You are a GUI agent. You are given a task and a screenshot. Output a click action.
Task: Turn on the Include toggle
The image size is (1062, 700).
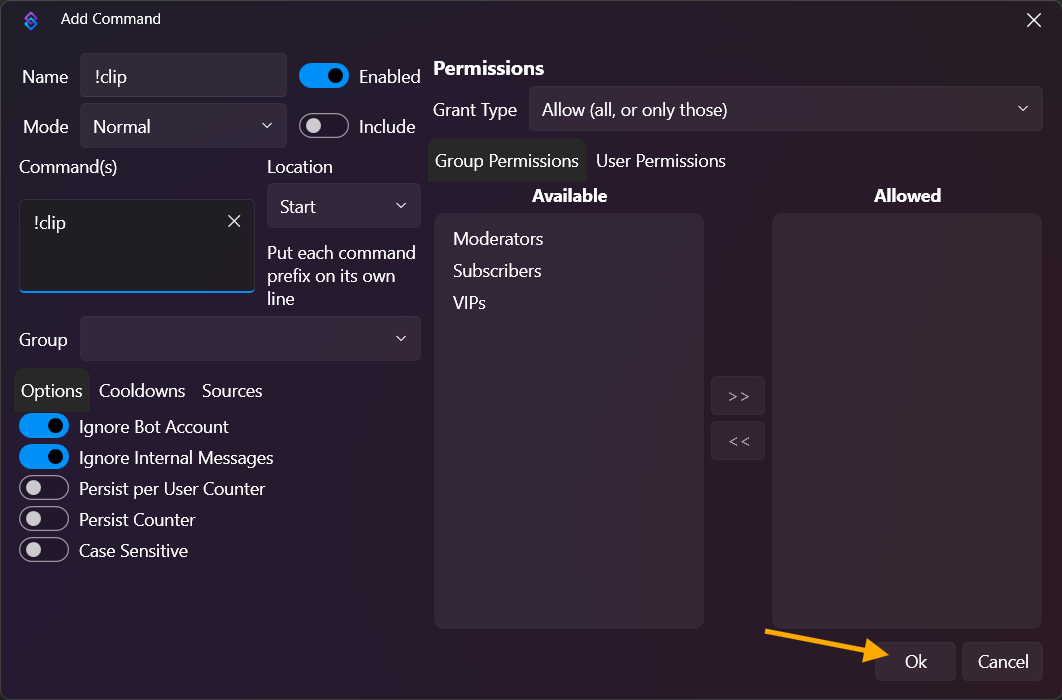point(324,126)
